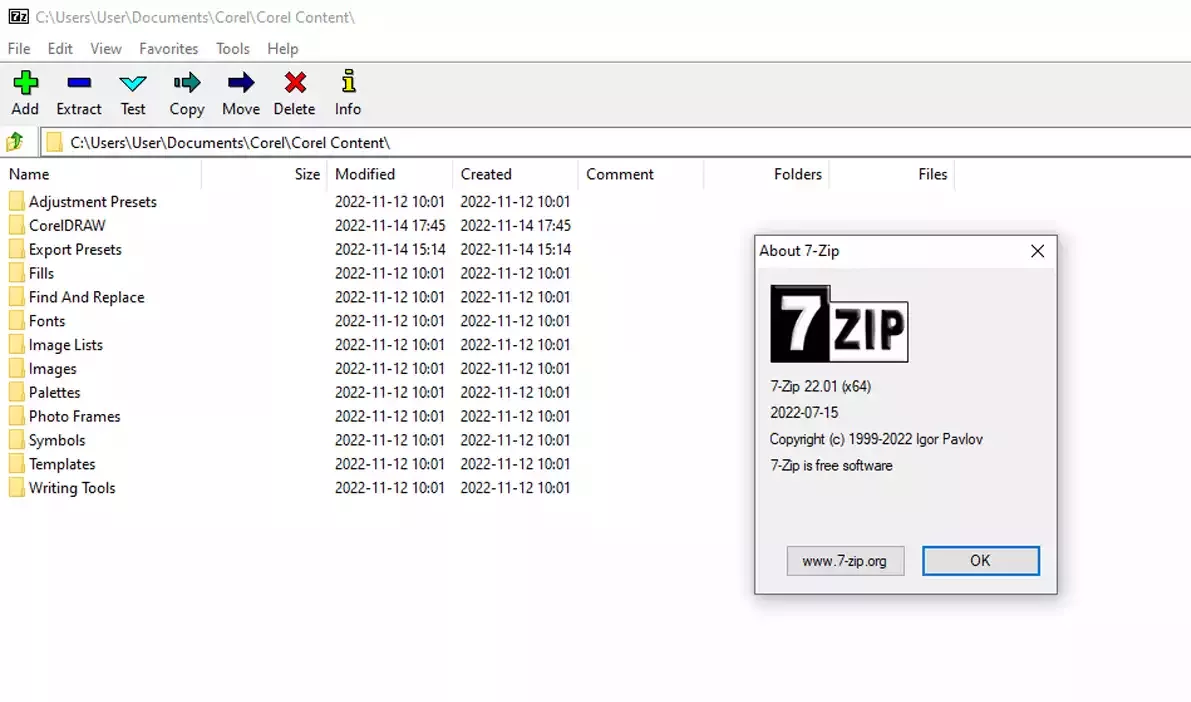The height and width of the screenshot is (702, 1191).
Task: Close the About 7-Zip dialog
Action: tap(1038, 251)
